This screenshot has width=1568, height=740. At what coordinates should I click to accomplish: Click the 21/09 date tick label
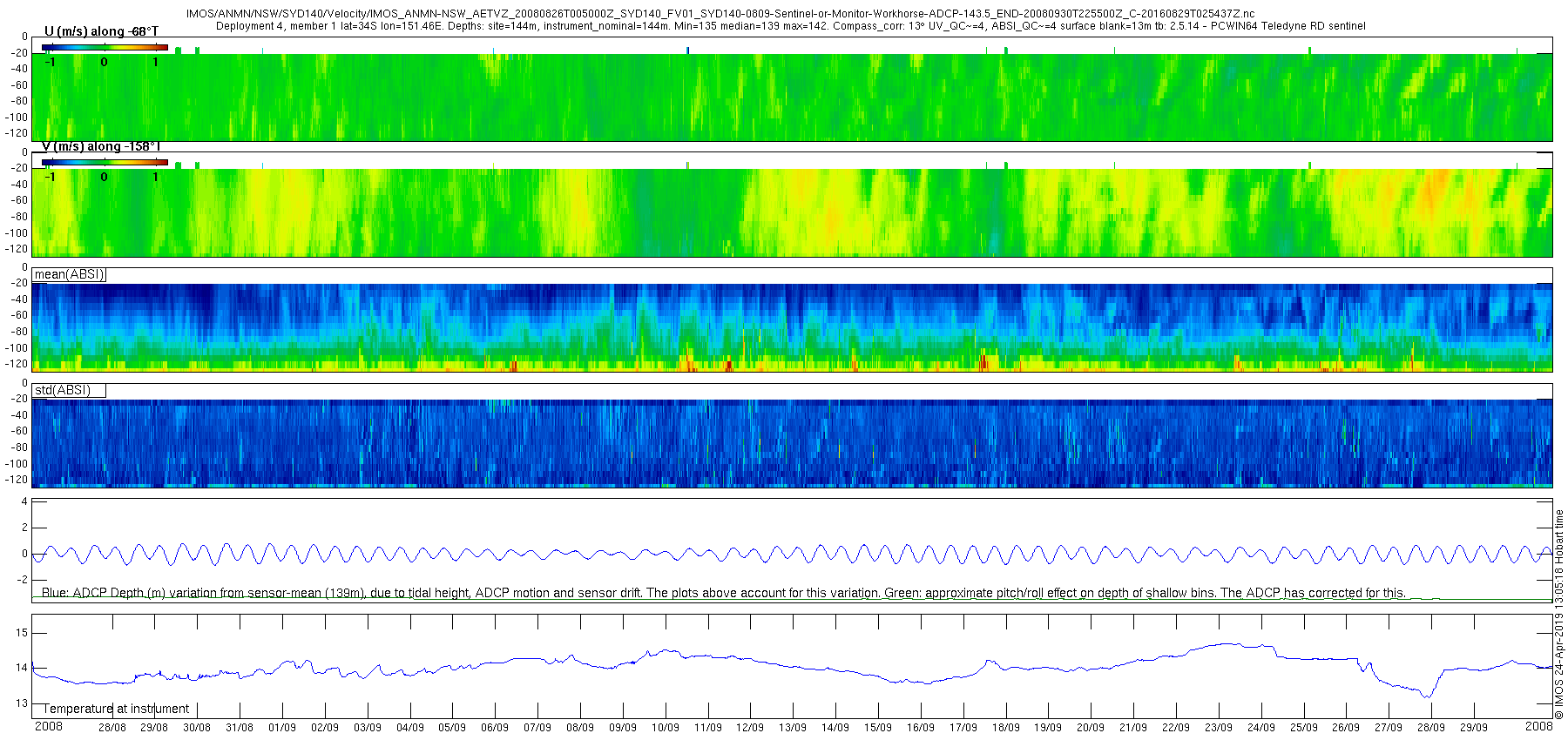click(1133, 728)
